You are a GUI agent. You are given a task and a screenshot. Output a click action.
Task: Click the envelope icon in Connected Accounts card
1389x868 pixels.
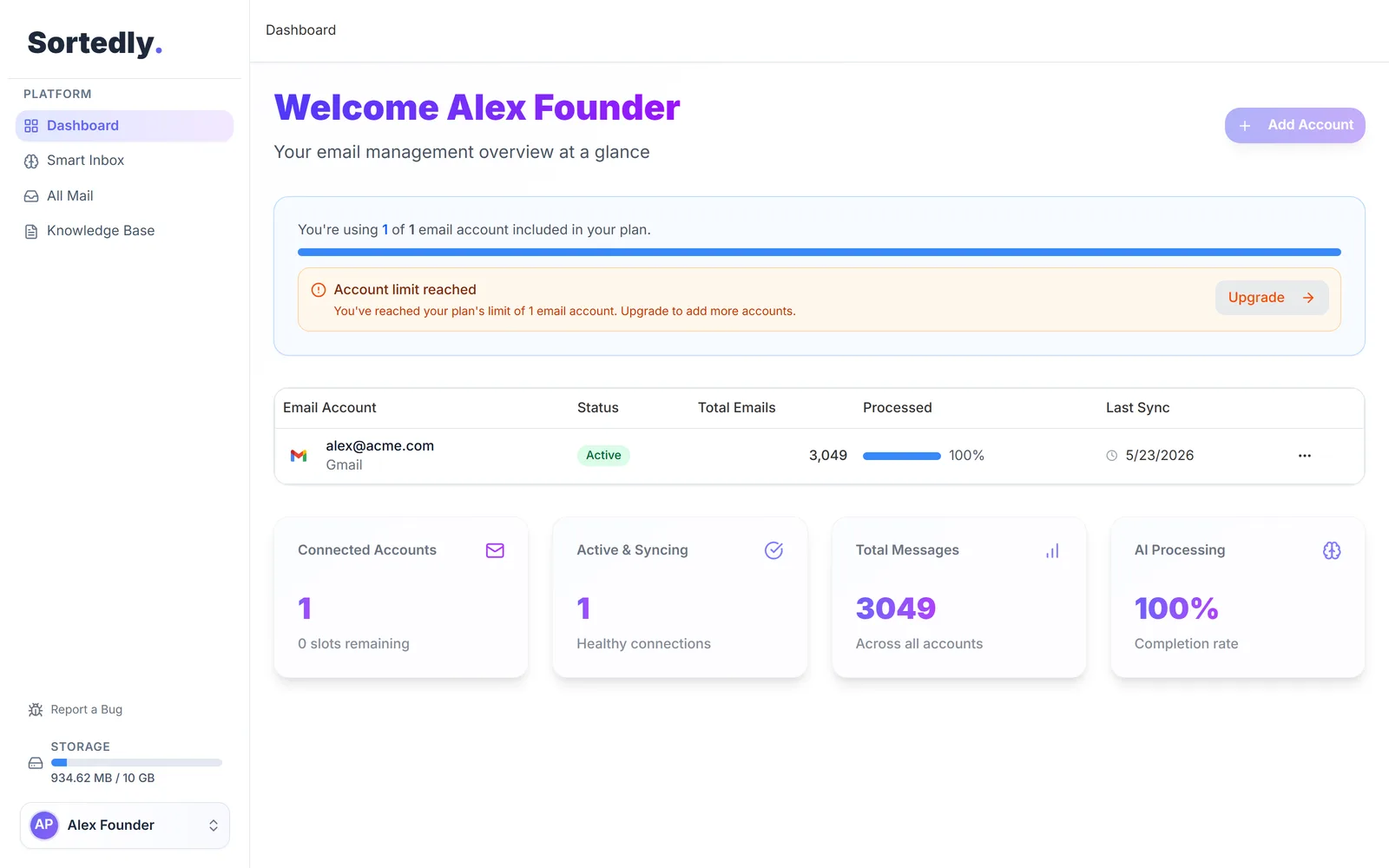pos(495,550)
